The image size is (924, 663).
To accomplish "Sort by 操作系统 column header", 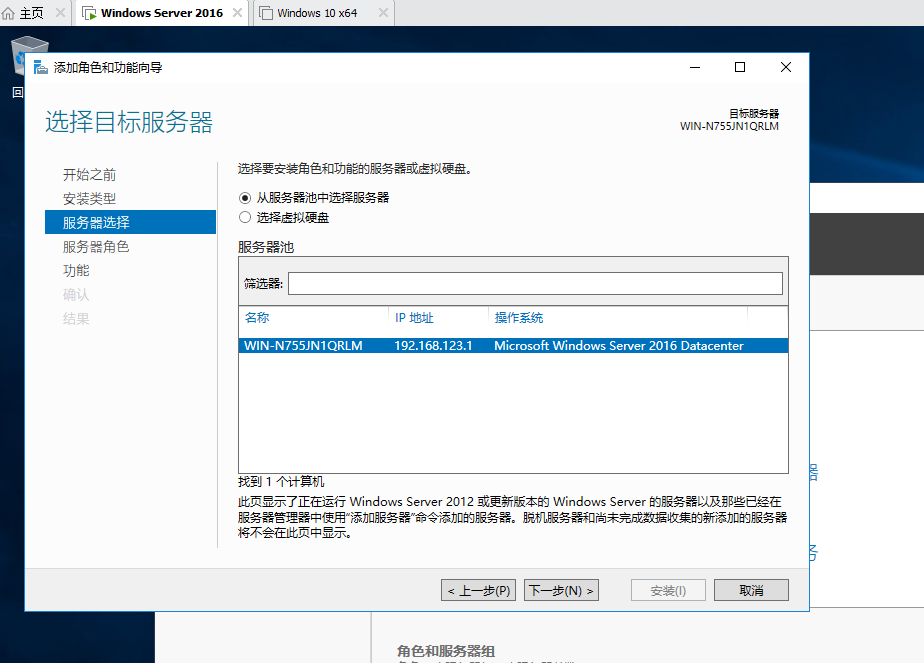I will (x=519, y=318).
